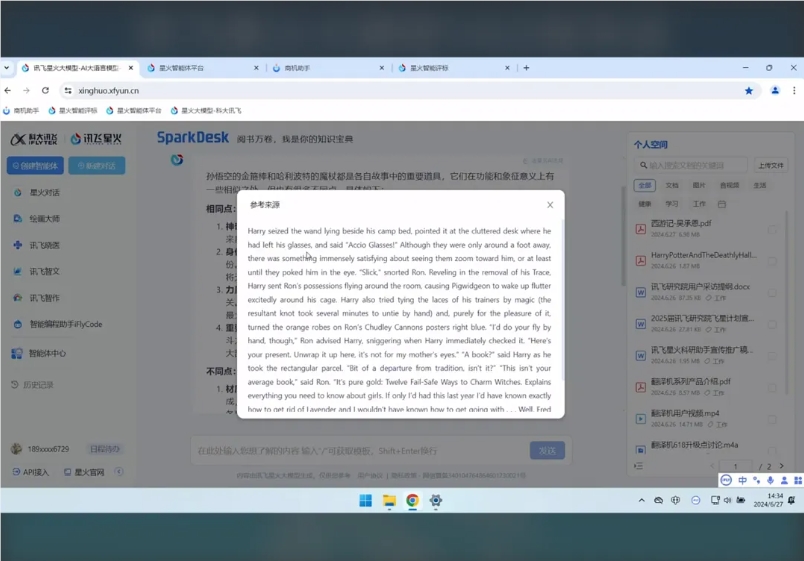The height and width of the screenshot is (561, 804).
Task: Launch the iFlyCode programming assistant
Action: [x=57, y=324]
